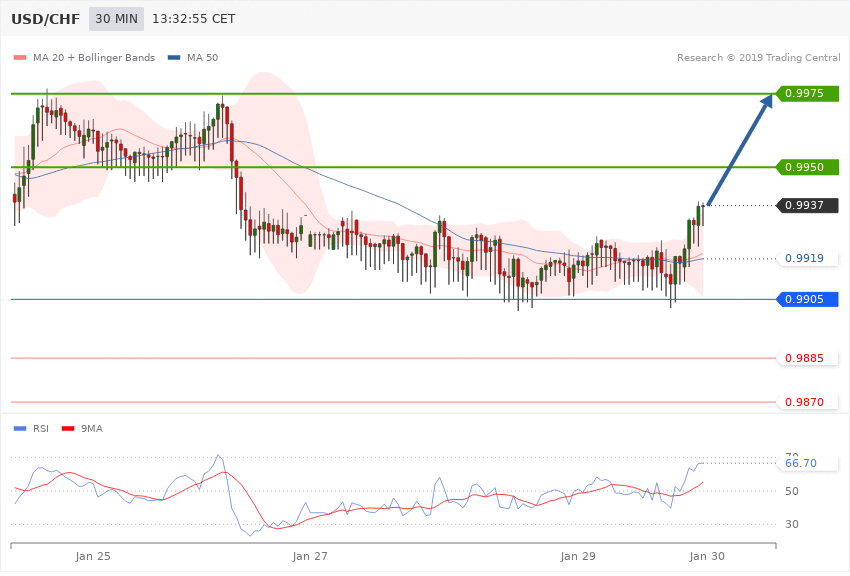Screen dimensions: 850x576
Task: Select the 0.9885 support price label
Action: (x=808, y=358)
